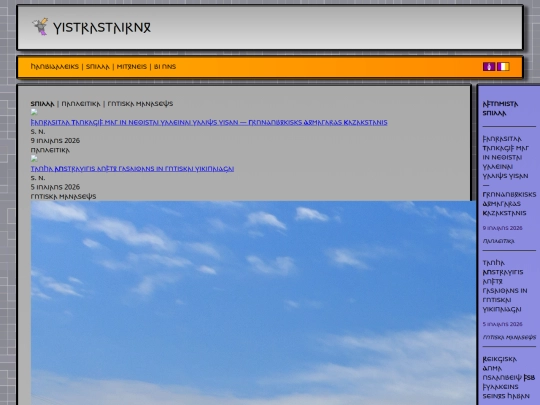Screen dimensions: 540x405
Task: Open the article link ending in 'Kazakstanis'
Action: (x=209, y=123)
